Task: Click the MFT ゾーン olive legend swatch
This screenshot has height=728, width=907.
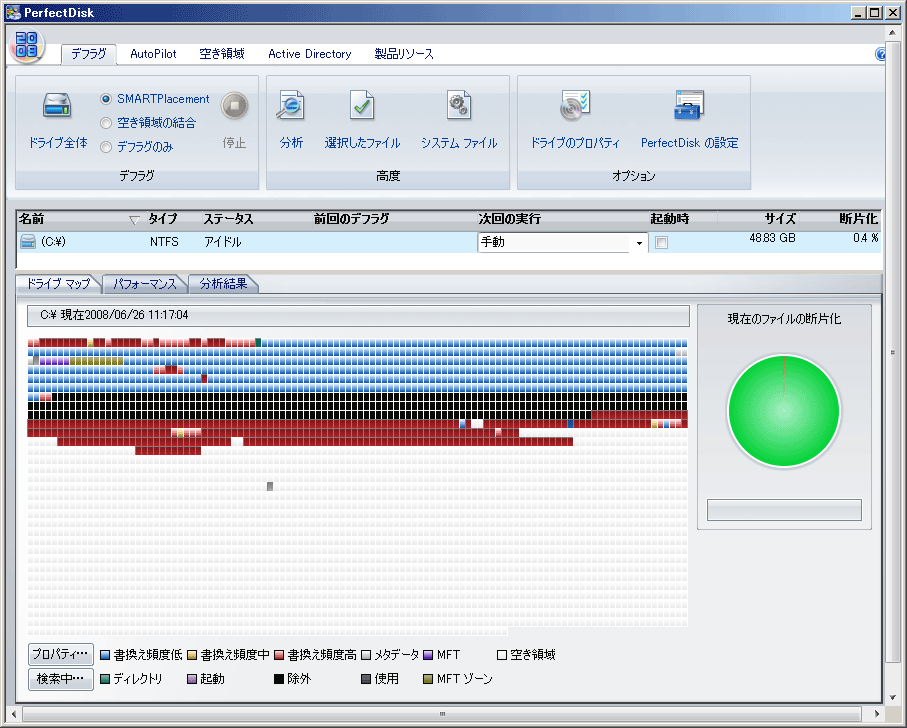Action: (x=428, y=679)
